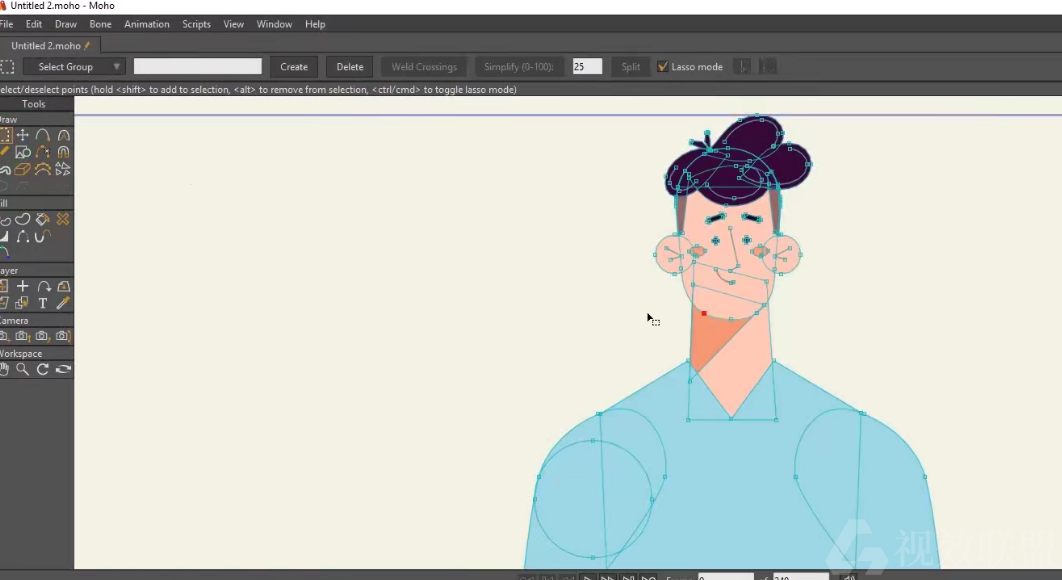Select the Create Shape tool
The width and height of the screenshot is (1062, 580).
tap(23, 220)
